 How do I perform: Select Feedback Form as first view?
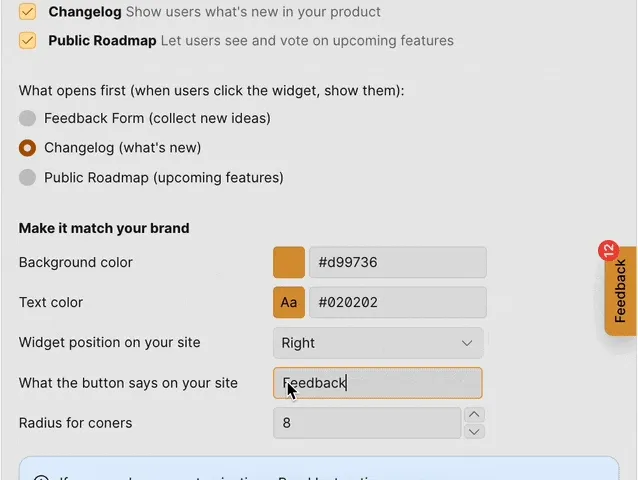28,118
